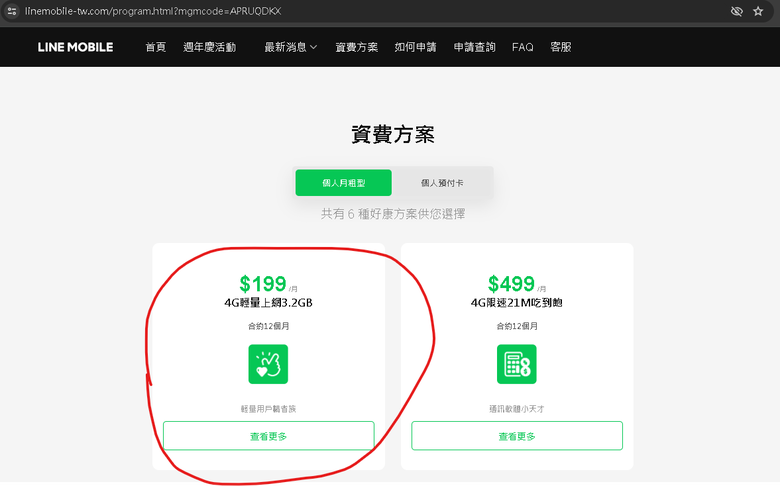Click 輕量用戶精省族 caption

[x=268, y=409]
